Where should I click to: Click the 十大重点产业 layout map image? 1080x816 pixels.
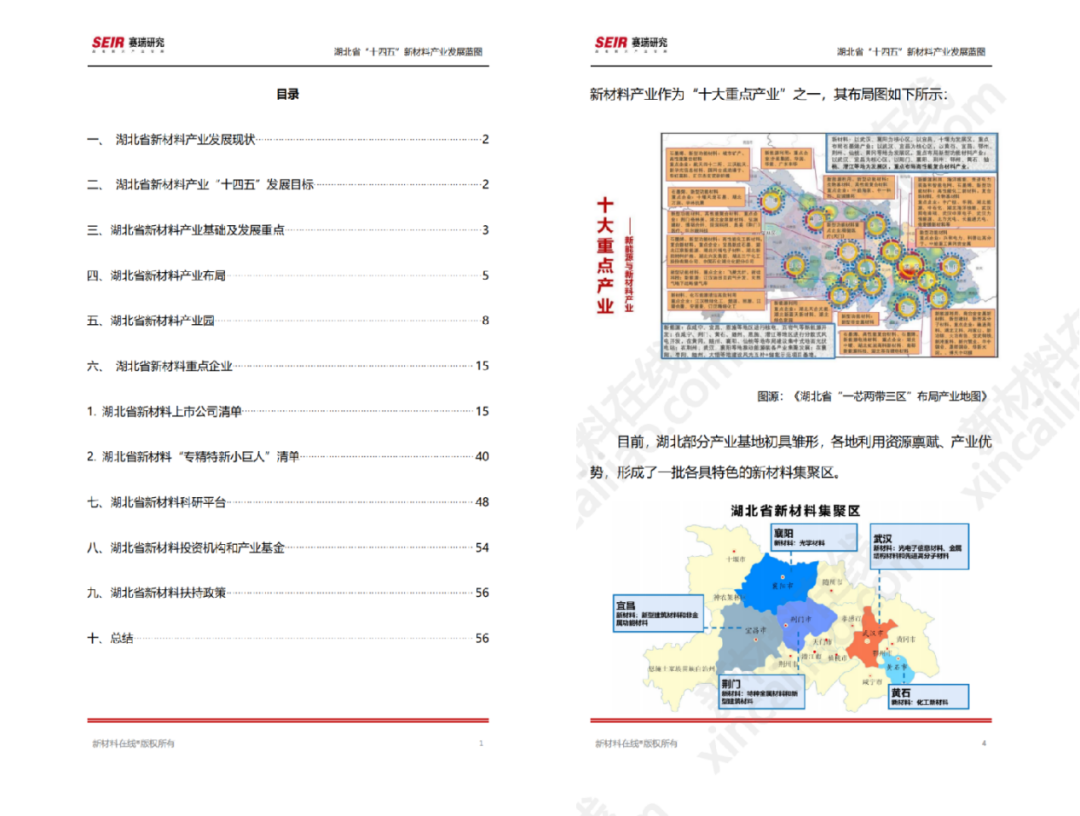click(829, 245)
